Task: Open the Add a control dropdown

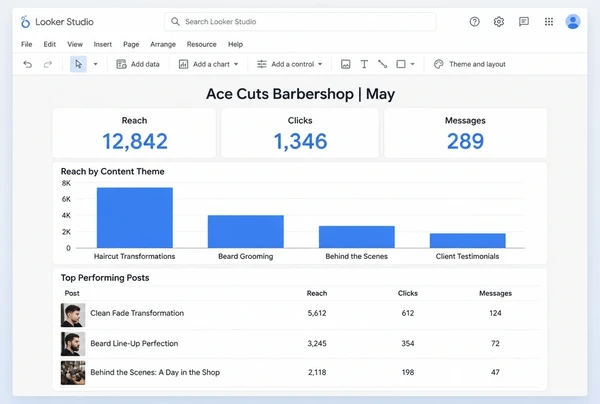Action: pos(290,64)
